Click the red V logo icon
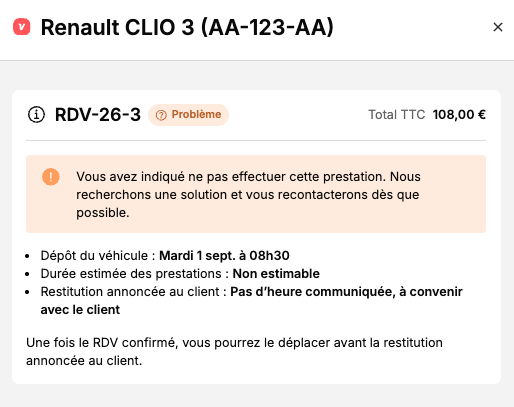The image size is (514, 407). click(x=22, y=27)
